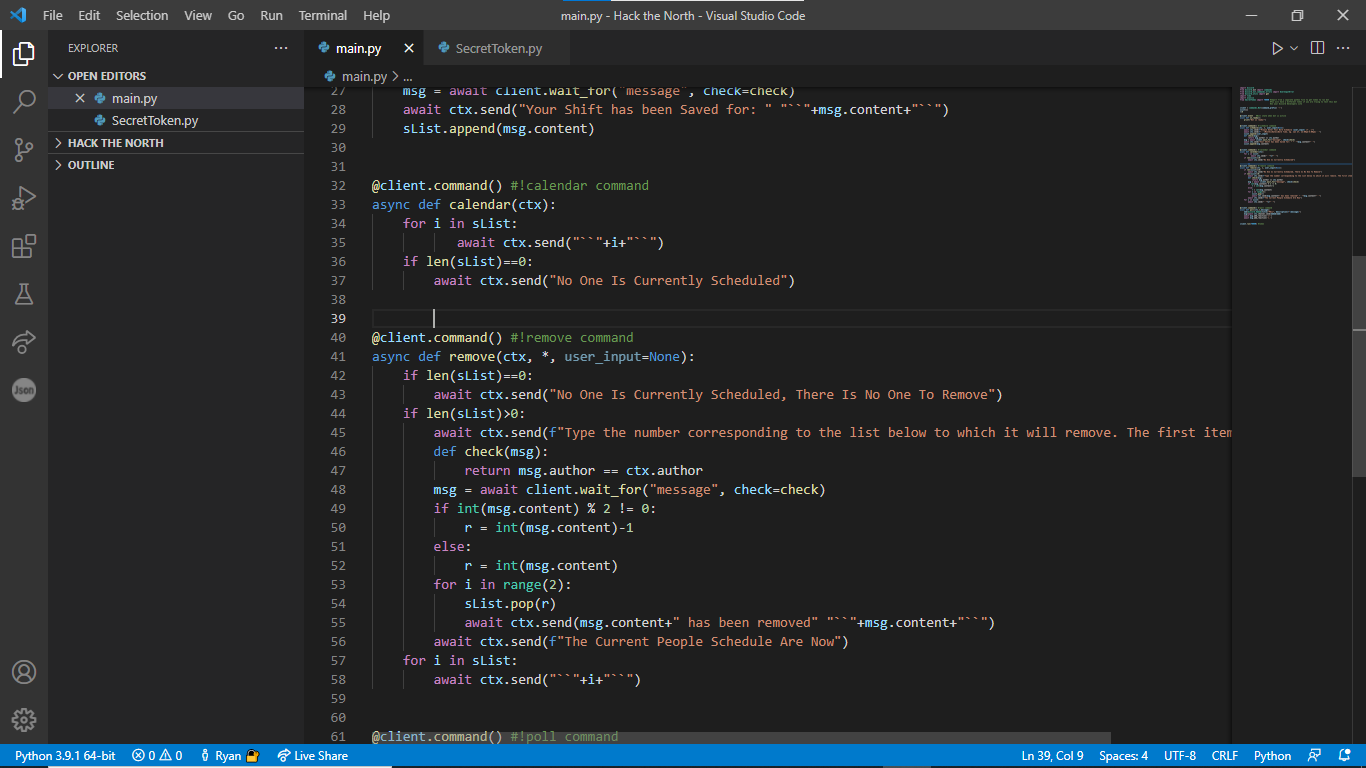The image size is (1366, 768).
Task: Open the Terminal menu
Action: pyautogui.click(x=322, y=15)
